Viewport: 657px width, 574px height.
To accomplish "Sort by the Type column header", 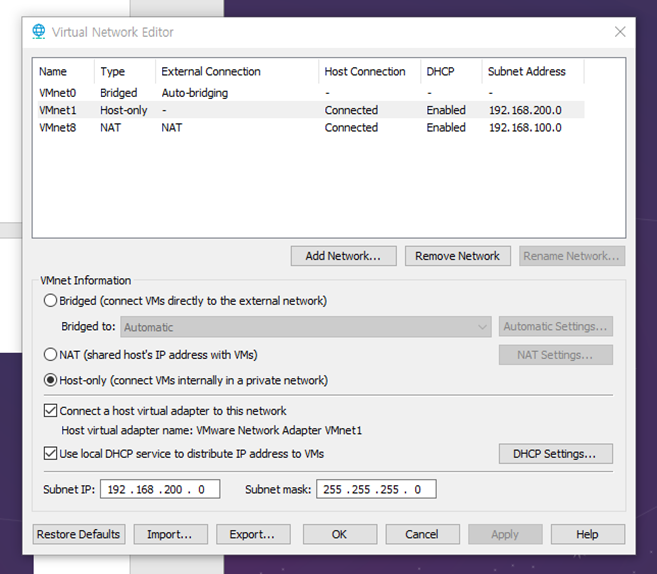I will tap(125, 72).
